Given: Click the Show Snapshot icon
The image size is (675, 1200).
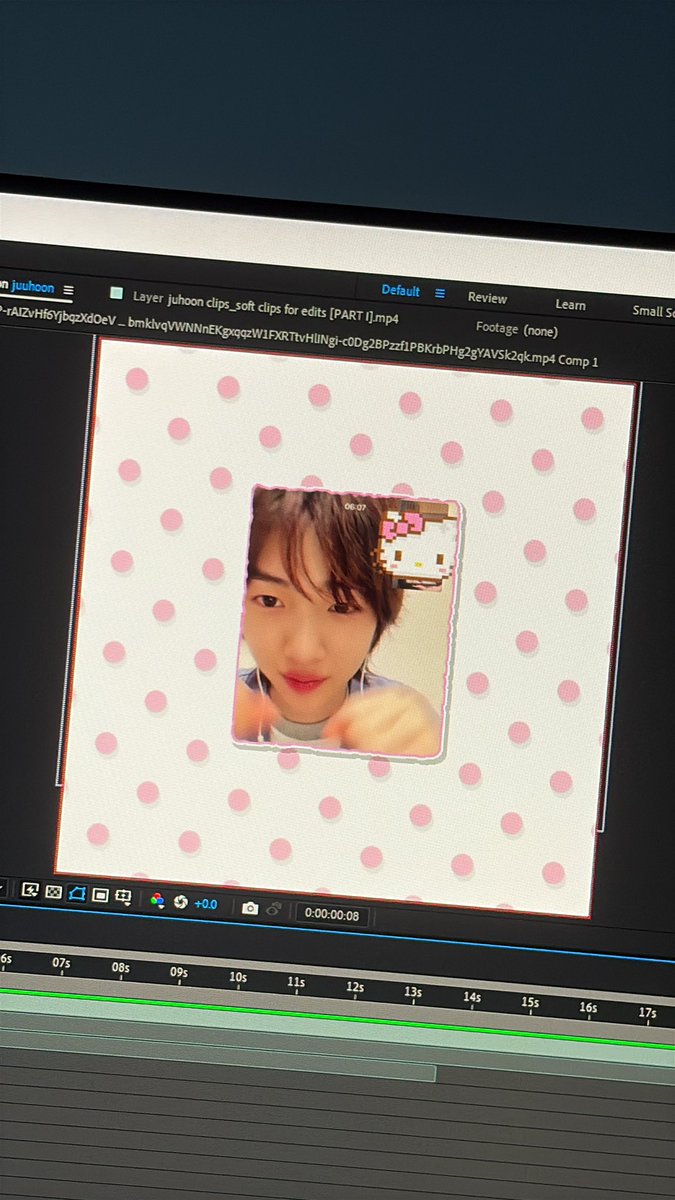Looking at the screenshot, I should tap(273, 910).
